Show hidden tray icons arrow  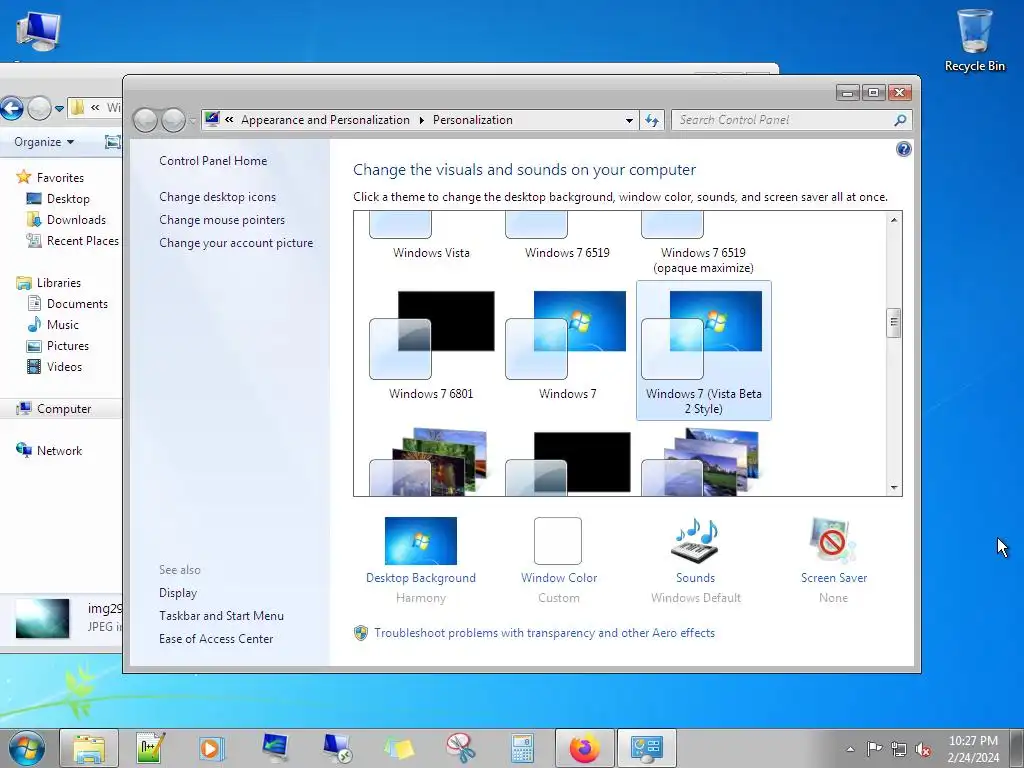(x=850, y=749)
